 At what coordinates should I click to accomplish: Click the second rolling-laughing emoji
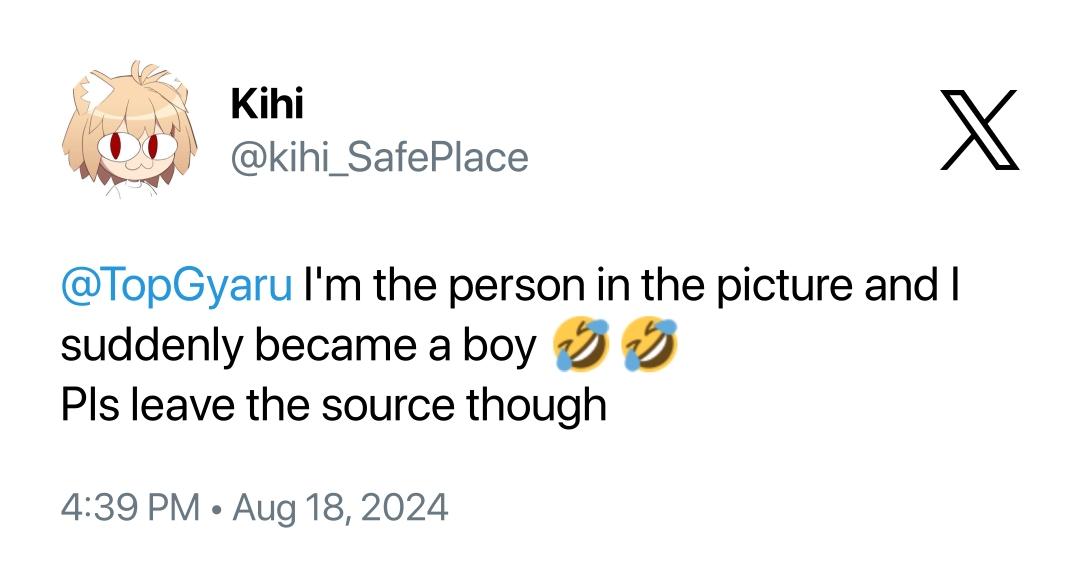pyautogui.click(x=650, y=344)
